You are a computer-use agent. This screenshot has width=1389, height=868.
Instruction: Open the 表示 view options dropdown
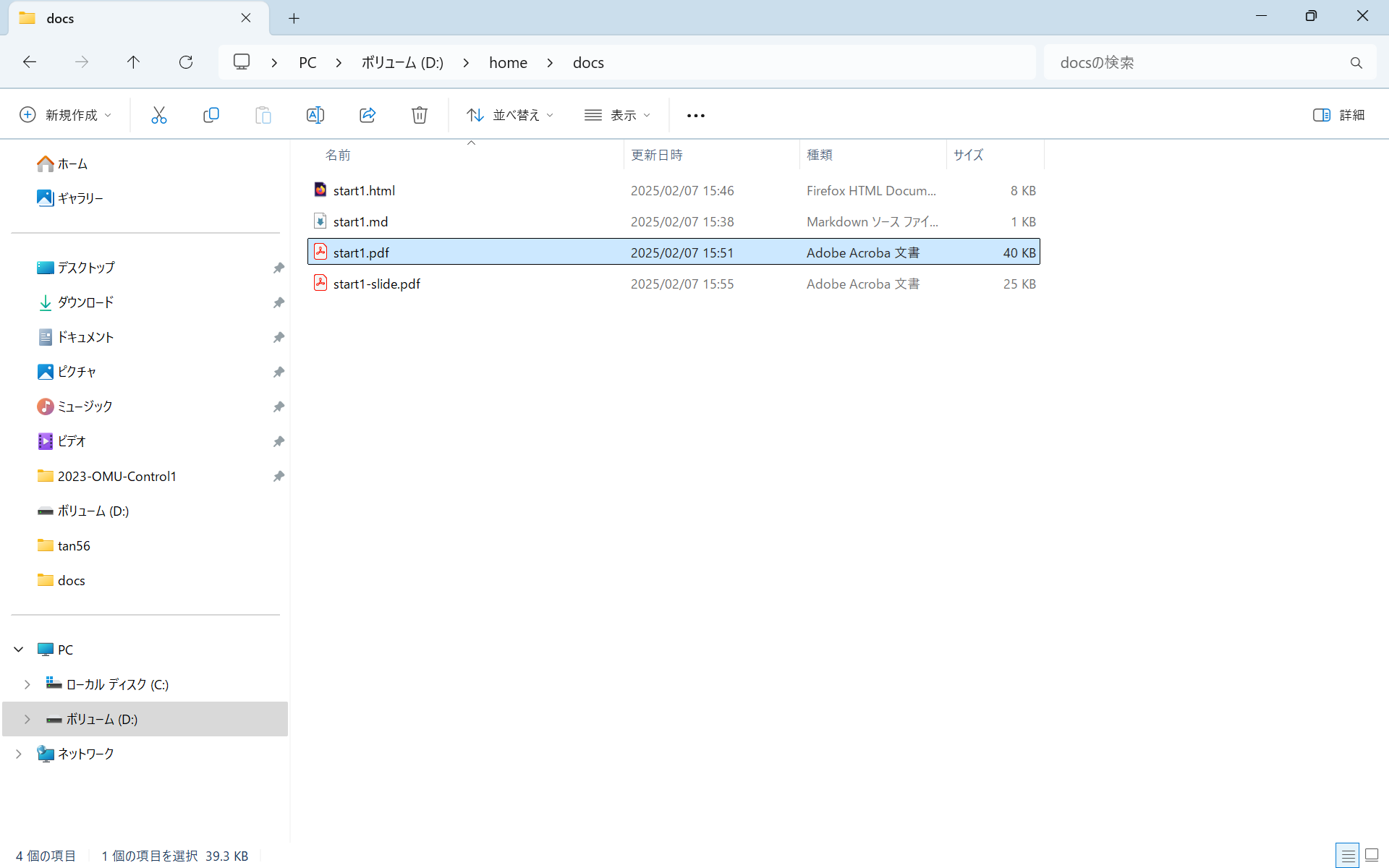[x=616, y=114]
